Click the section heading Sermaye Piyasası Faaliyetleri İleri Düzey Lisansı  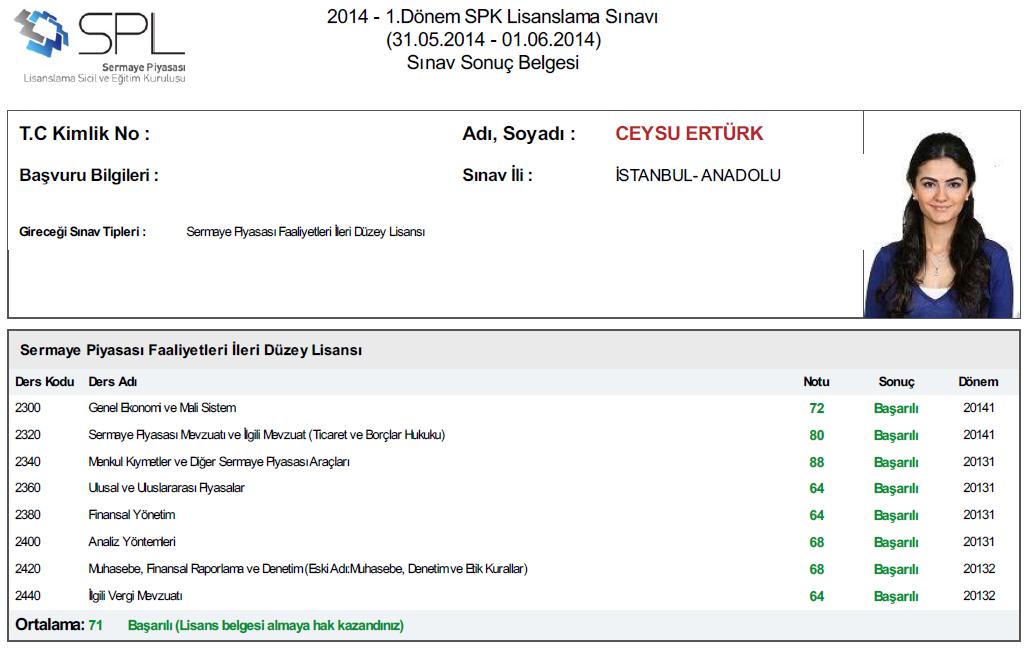click(191, 350)
